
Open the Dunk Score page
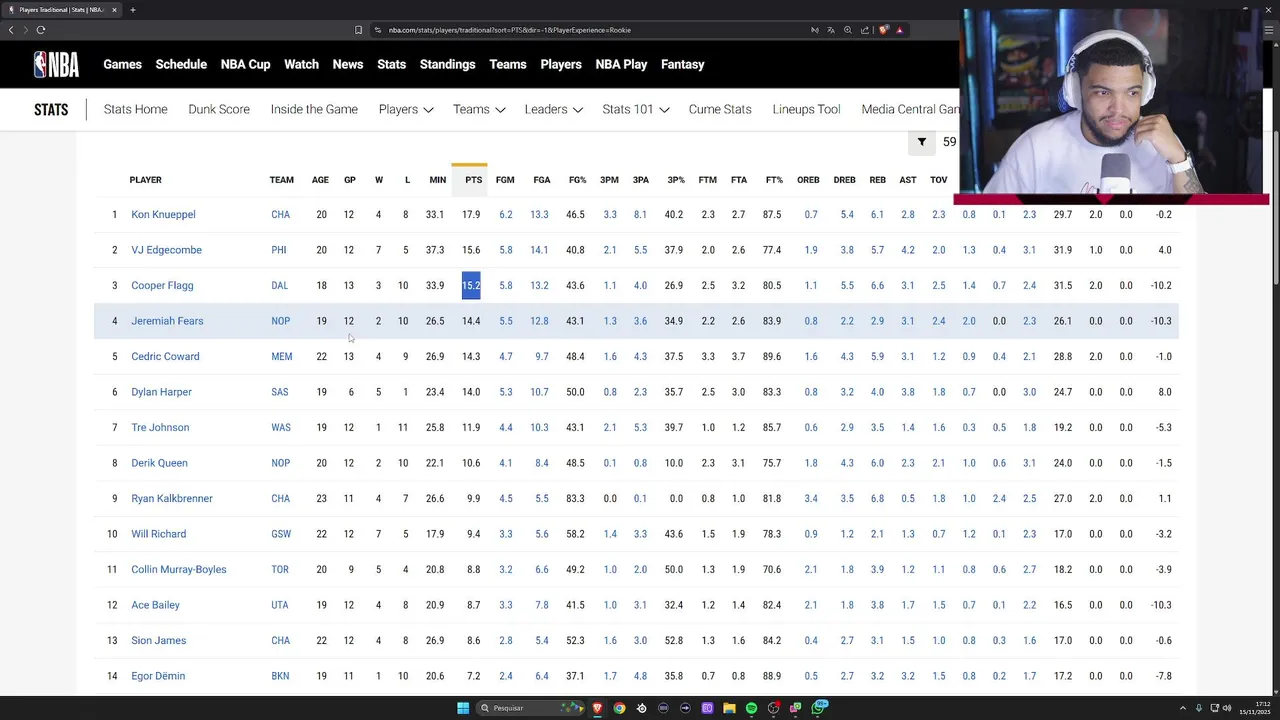[x=219, y=109]
